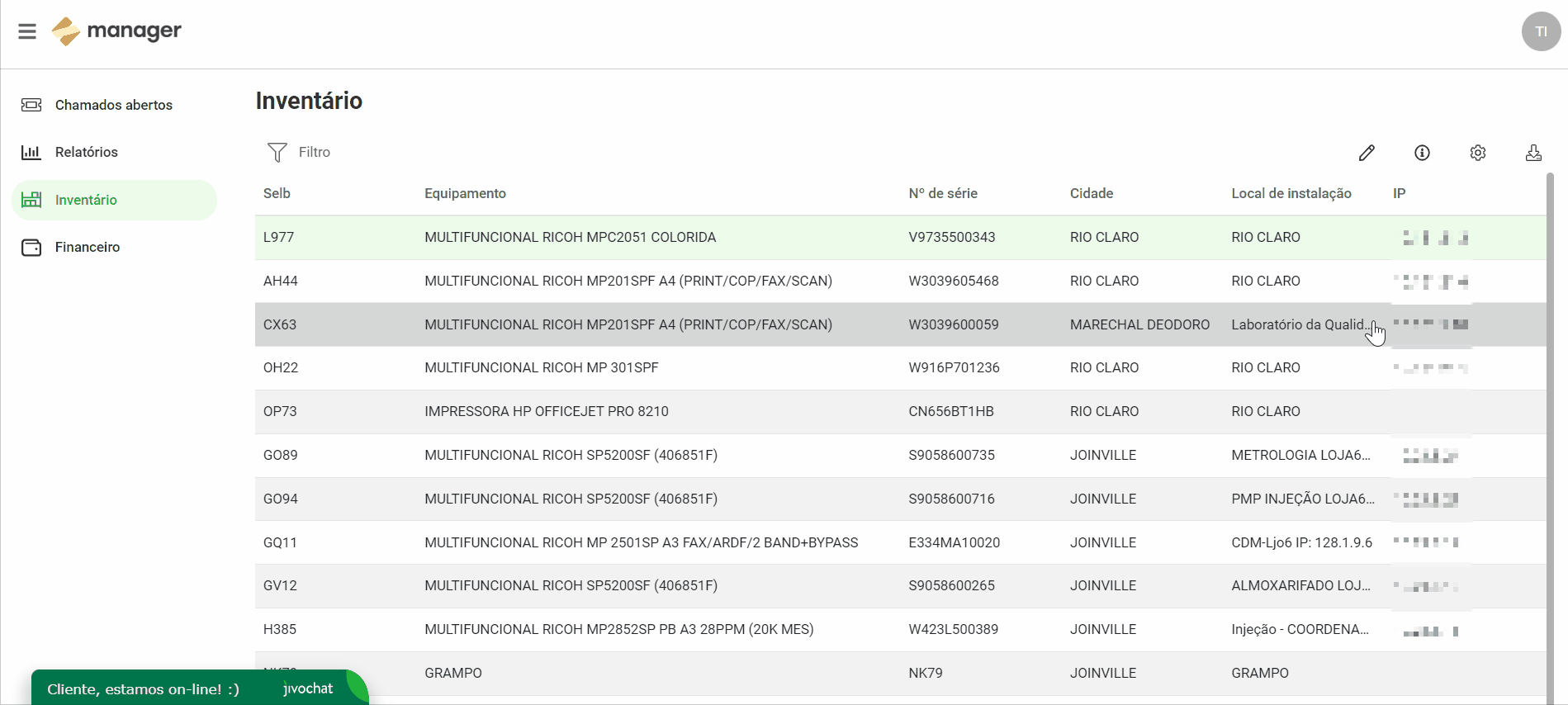Click the Relatórios chart icon
The height and width of the screenshot is (705, 1568).
[x=31, y=152]
